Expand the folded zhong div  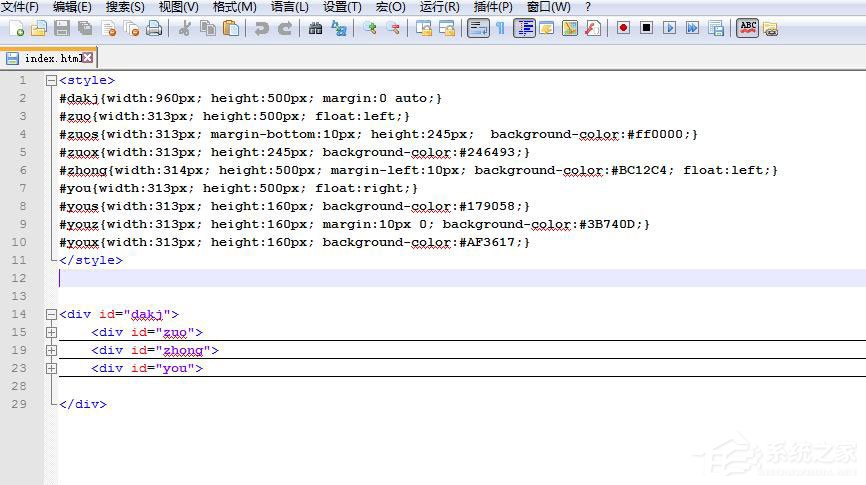(51, 350)
